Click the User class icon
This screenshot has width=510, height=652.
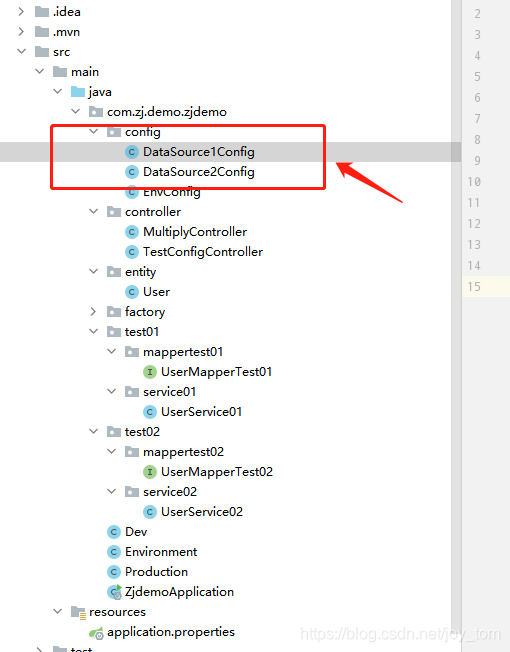[132, 292]
